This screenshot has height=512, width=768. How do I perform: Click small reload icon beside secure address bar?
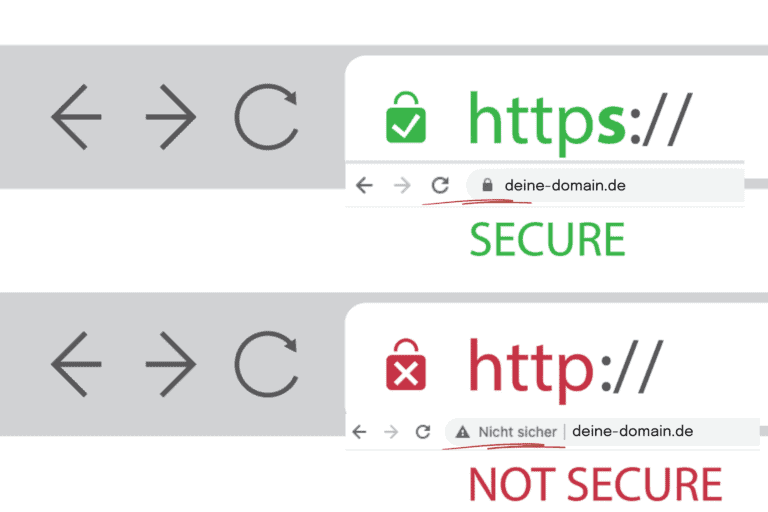(440, 185)
